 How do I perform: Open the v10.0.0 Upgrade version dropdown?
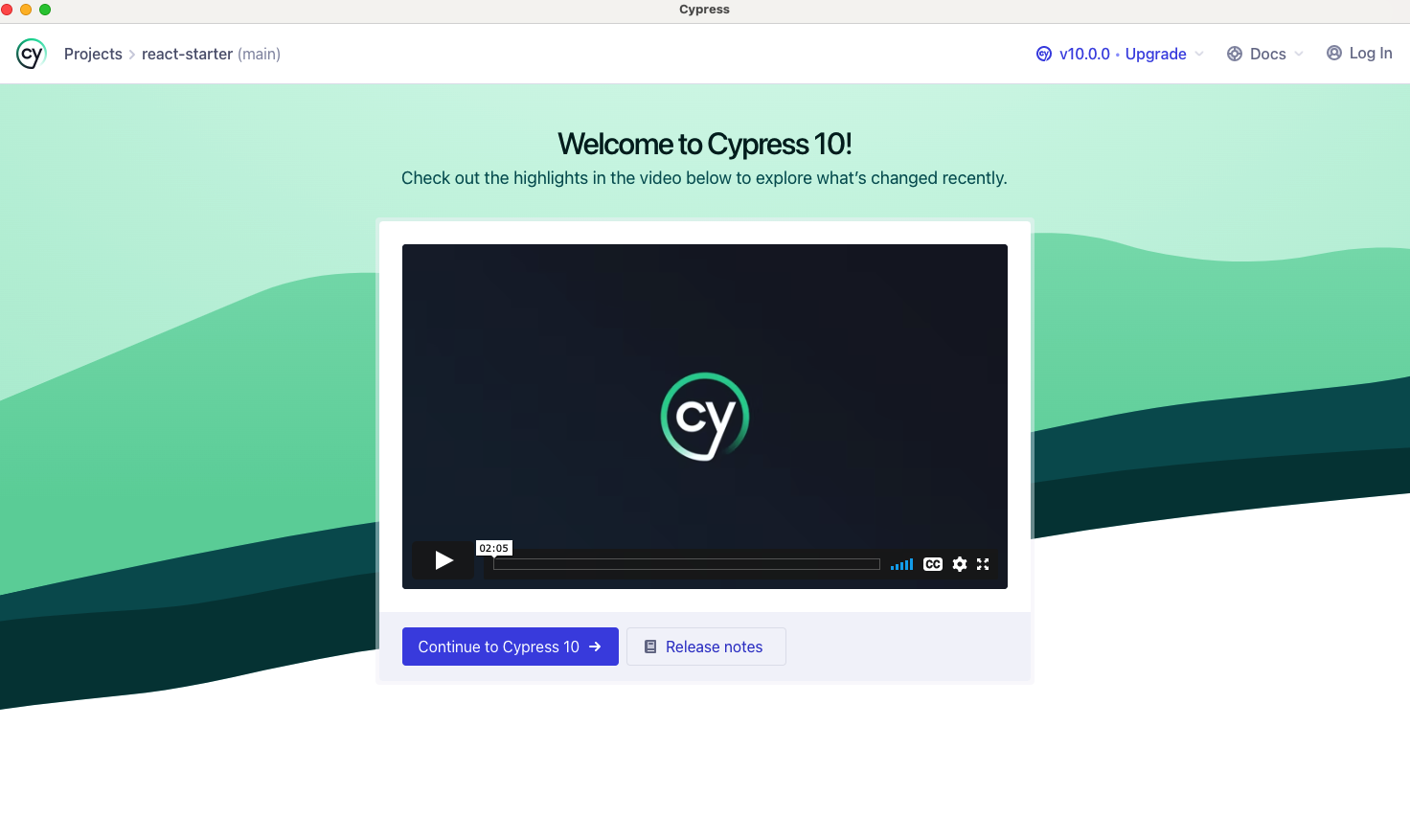(x=1120, y=54)
